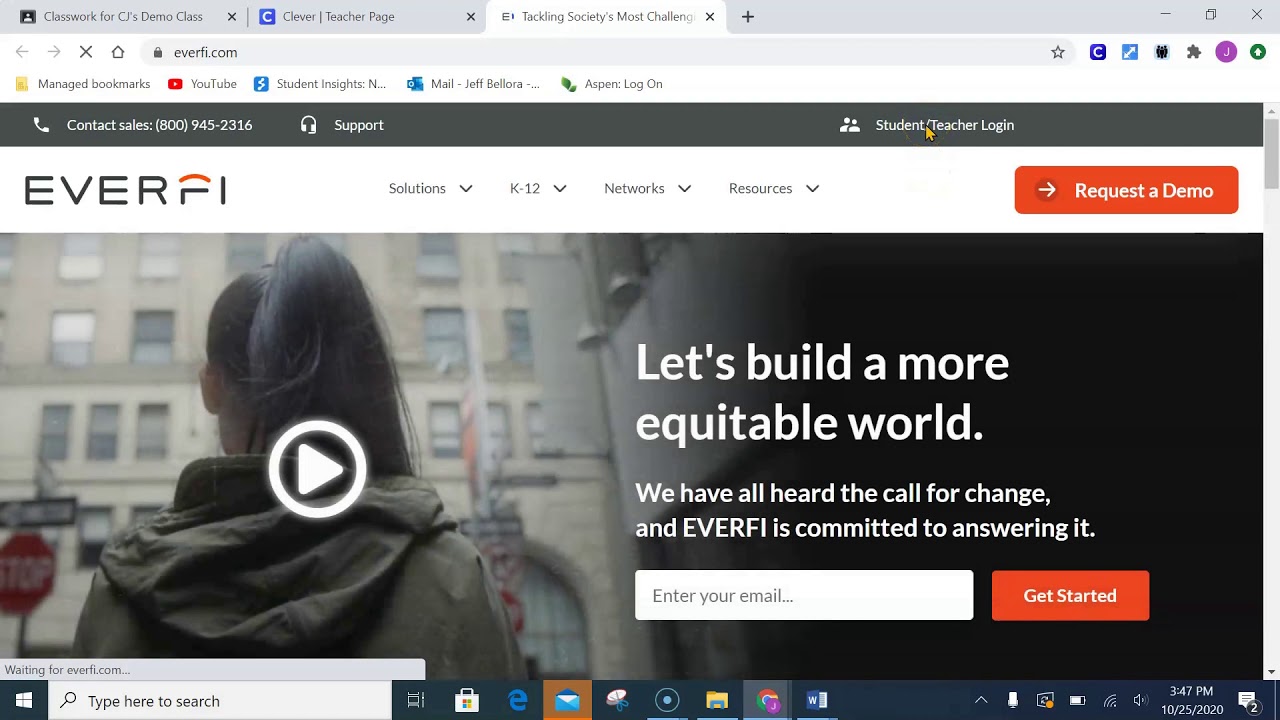
Task: Select the Tackling Society's Most Challenging tab
Action: coord(606,16)
